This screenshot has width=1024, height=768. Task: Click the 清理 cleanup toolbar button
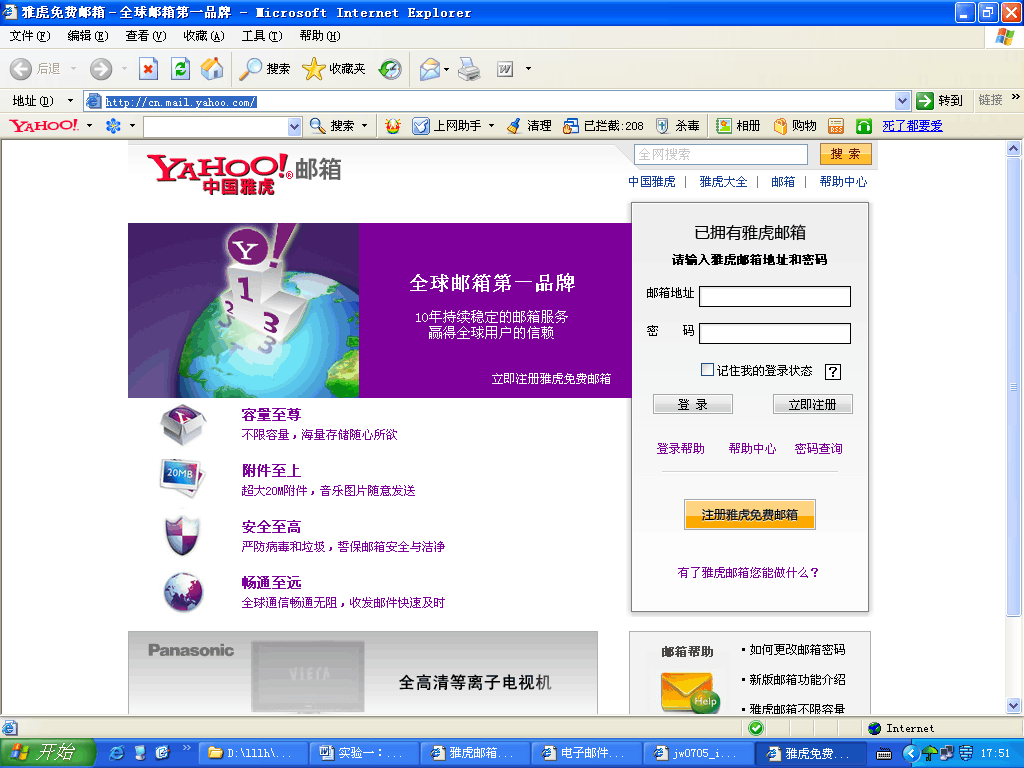click(x=513, y=126)
